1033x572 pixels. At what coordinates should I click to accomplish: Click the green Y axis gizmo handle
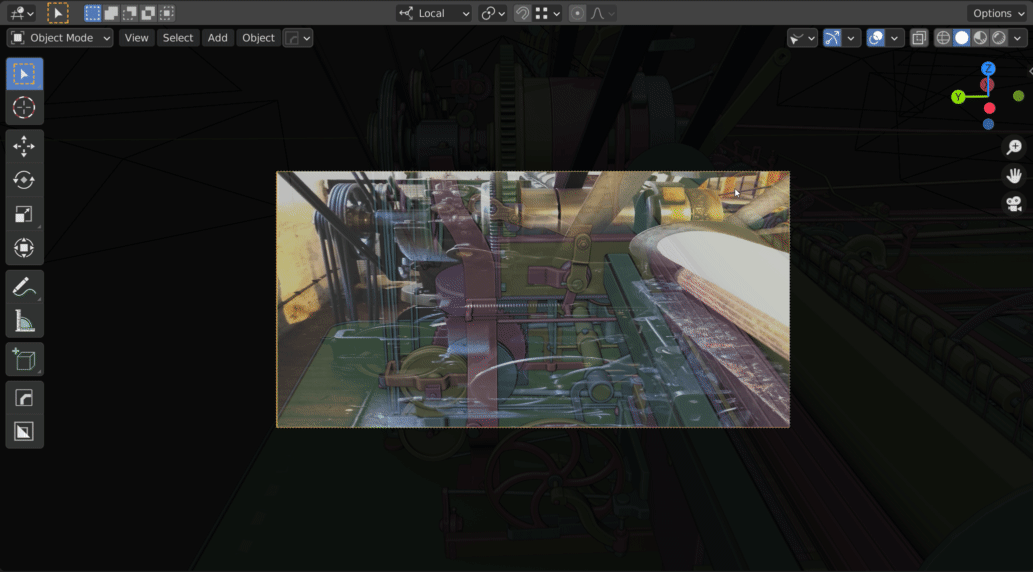point(958,97)
